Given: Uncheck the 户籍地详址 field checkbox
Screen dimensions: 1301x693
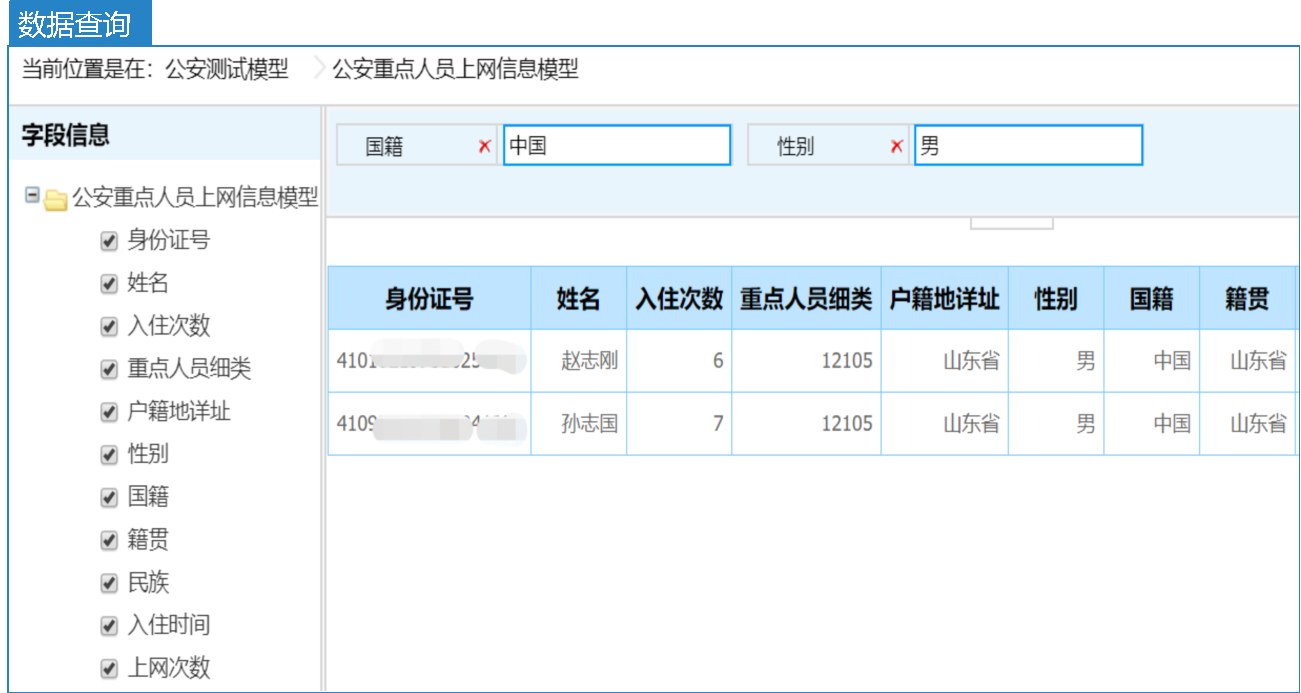Looking at the screenshot, I should coord(110,412).
